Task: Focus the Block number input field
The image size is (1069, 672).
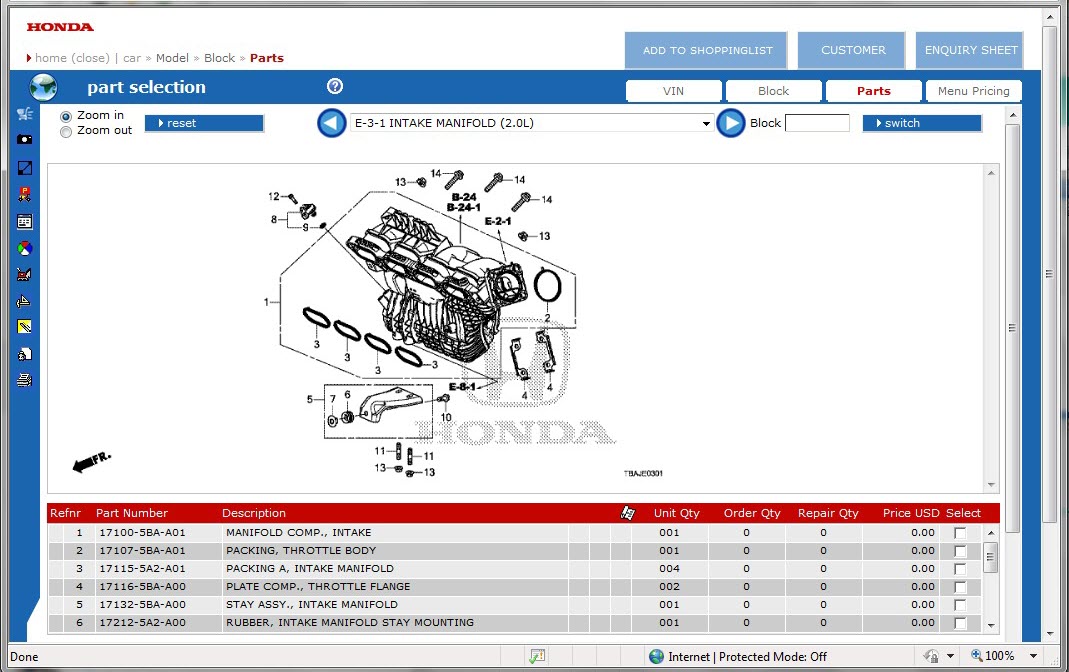Action: pos(817,123)
